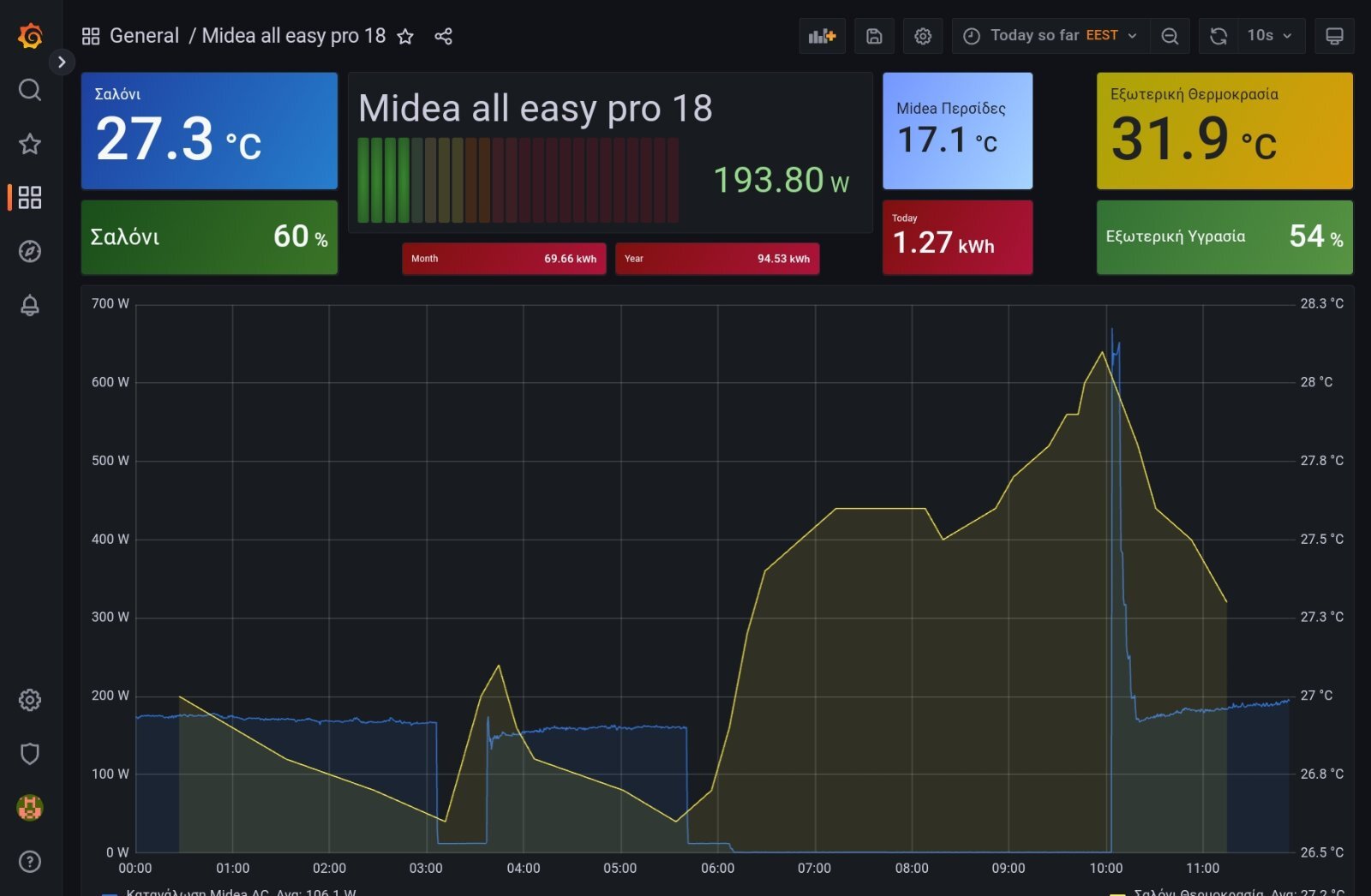Click the Εξωτερική Θερμοκρασία 31.9 °C panel

(1224, 131)
